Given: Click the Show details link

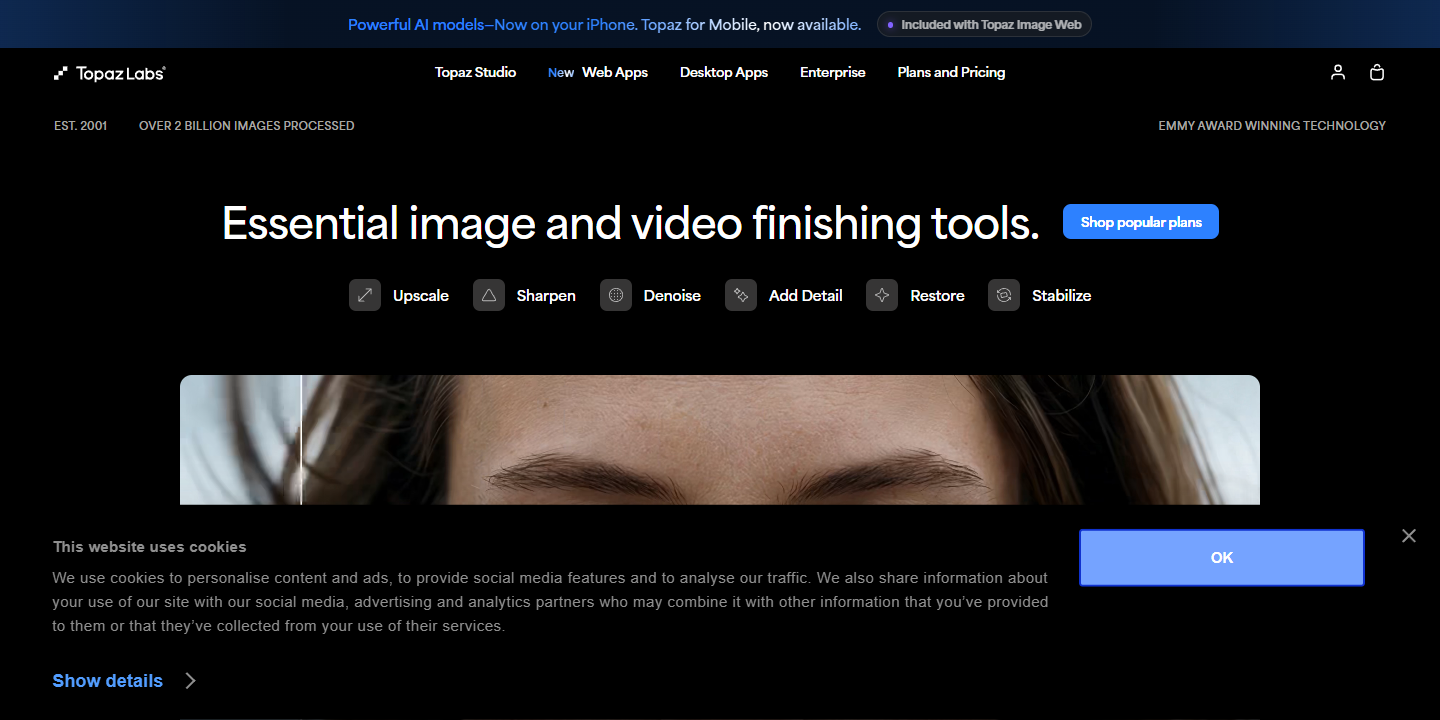Looking at the screenshot, I should 108,681.
